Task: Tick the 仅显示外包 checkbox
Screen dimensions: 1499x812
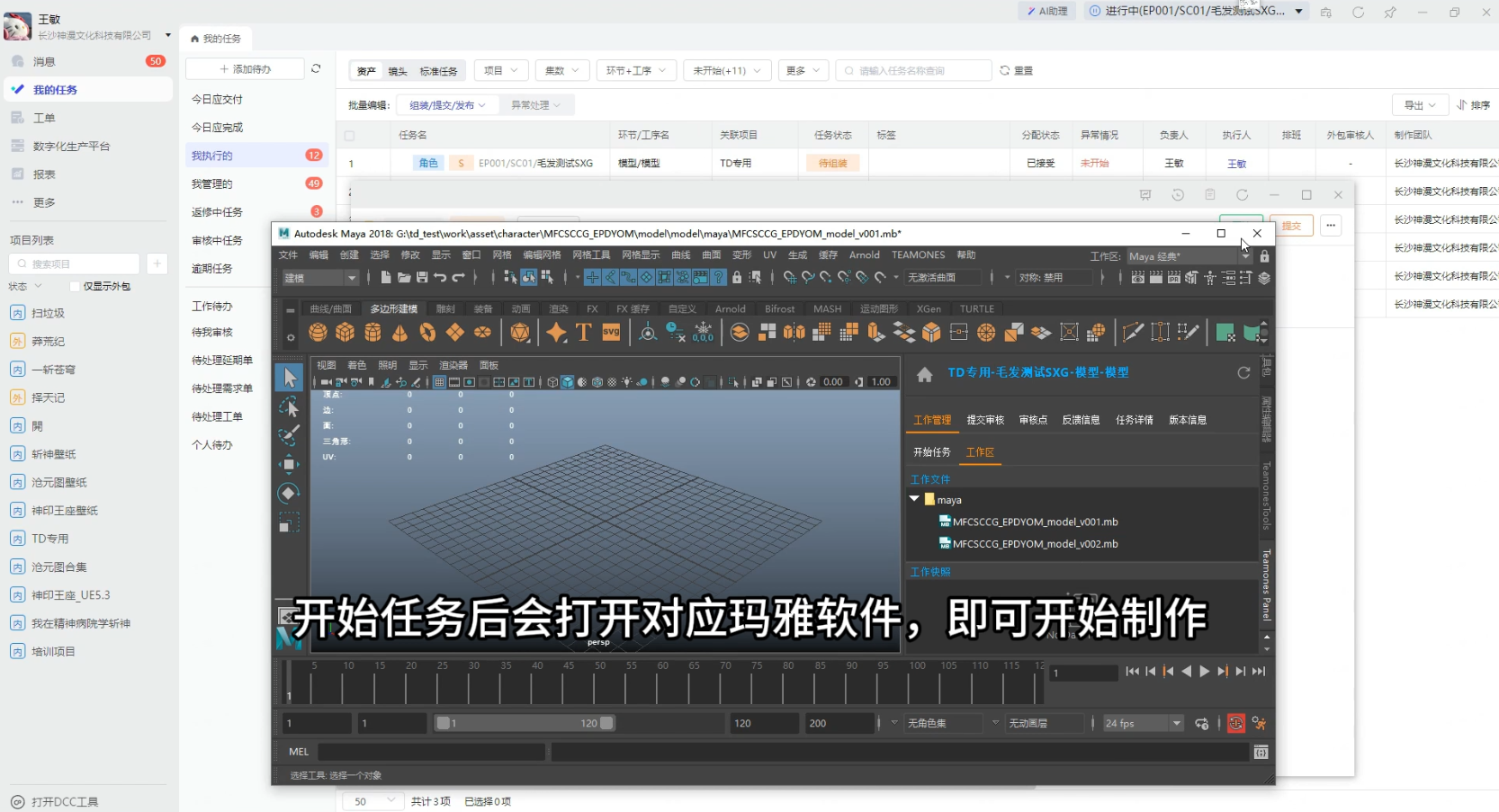Action: coord(76,287)
